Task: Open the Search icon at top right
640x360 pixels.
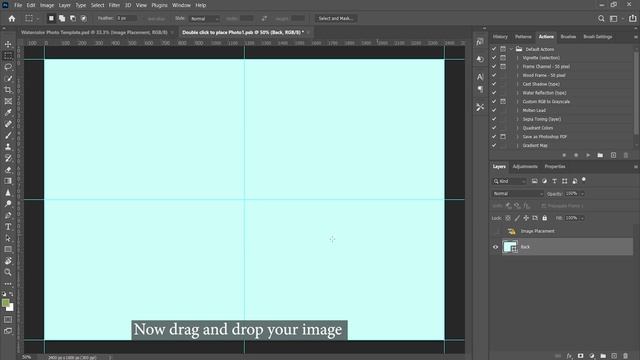Action: pos(601,18)
